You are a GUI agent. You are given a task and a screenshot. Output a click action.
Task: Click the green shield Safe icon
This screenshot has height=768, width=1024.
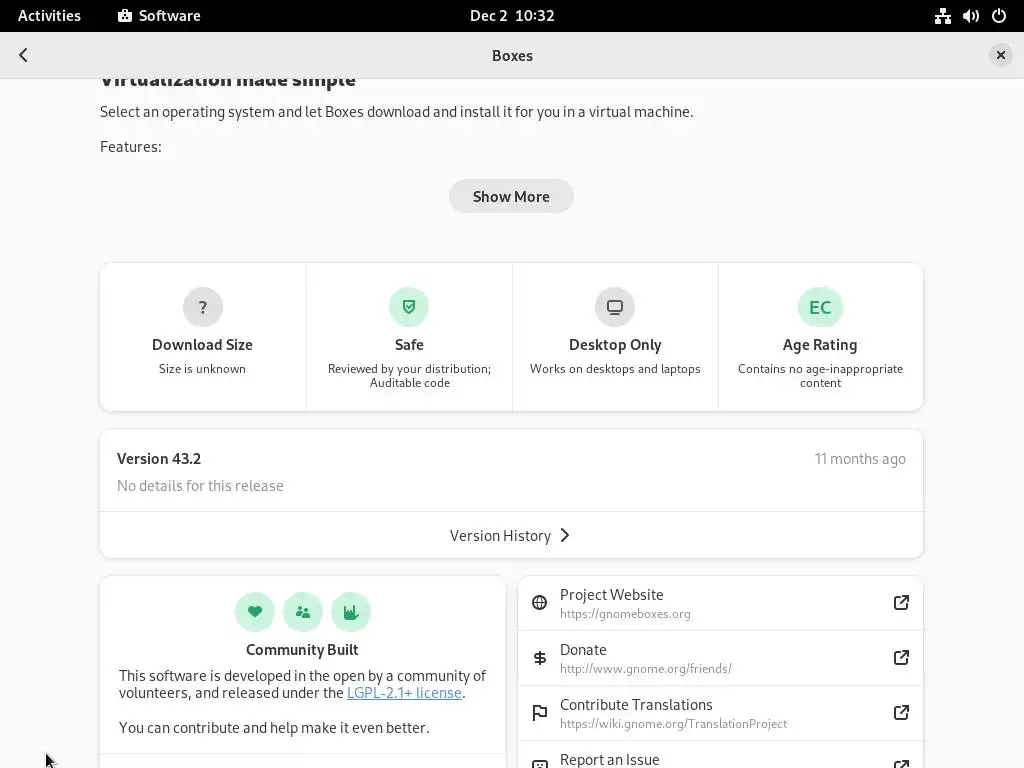tap(409, 307)
